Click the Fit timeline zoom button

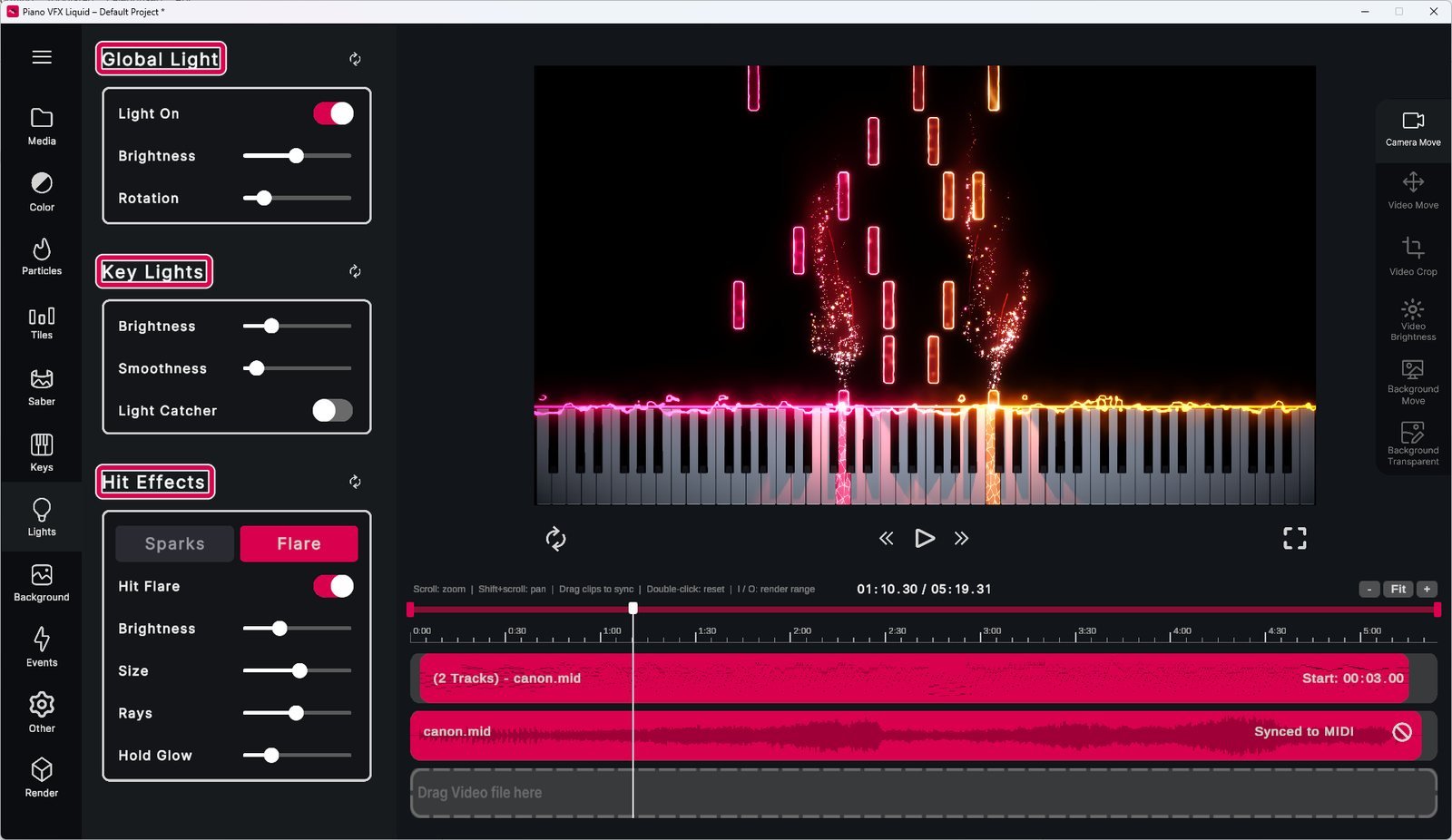[1398, 590]
